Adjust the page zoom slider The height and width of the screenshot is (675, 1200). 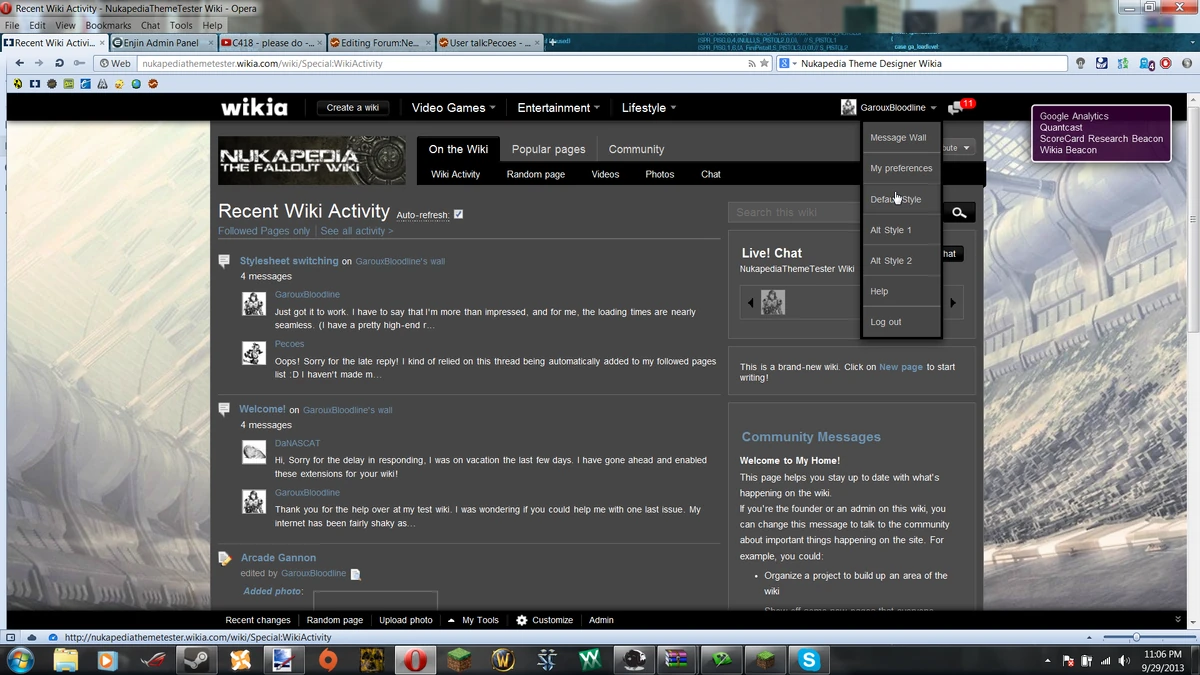[1138, 637]
